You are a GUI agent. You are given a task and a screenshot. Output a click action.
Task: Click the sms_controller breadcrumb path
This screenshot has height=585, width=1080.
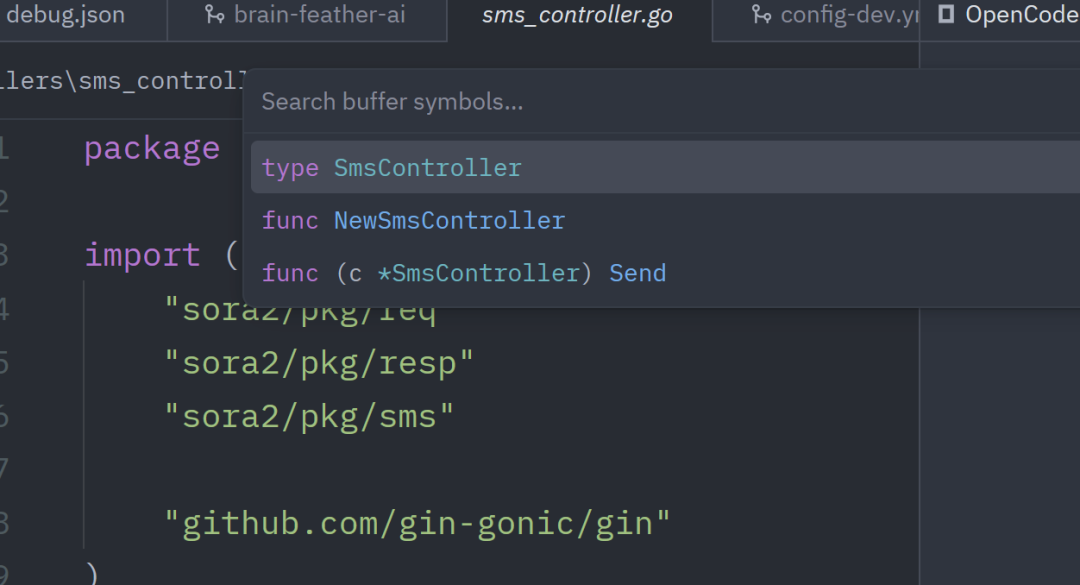(123, 81)
